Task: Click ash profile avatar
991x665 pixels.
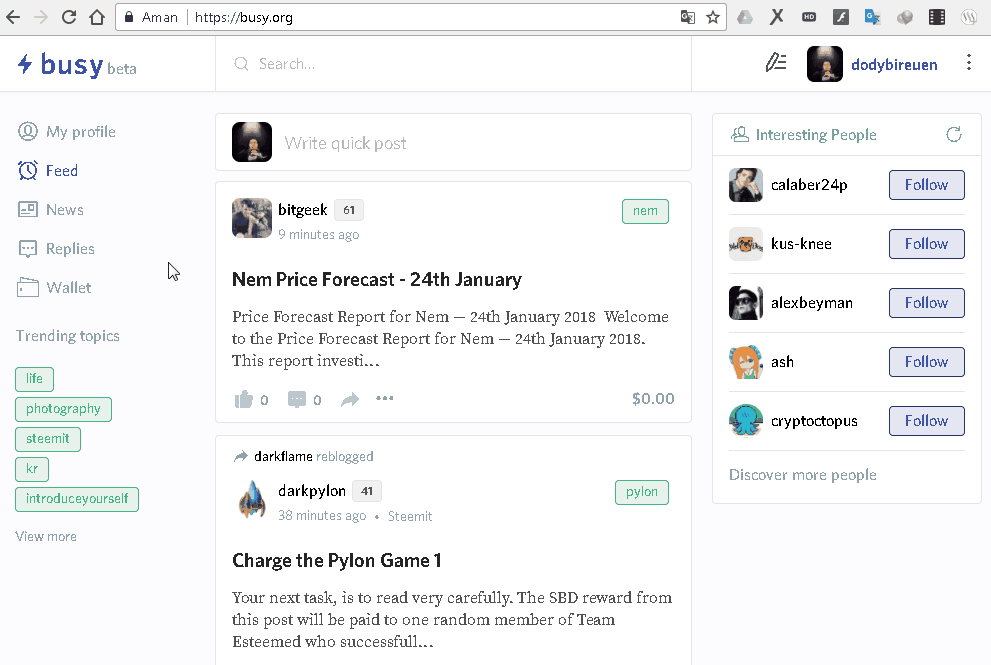Action: [x=746, y=362]
